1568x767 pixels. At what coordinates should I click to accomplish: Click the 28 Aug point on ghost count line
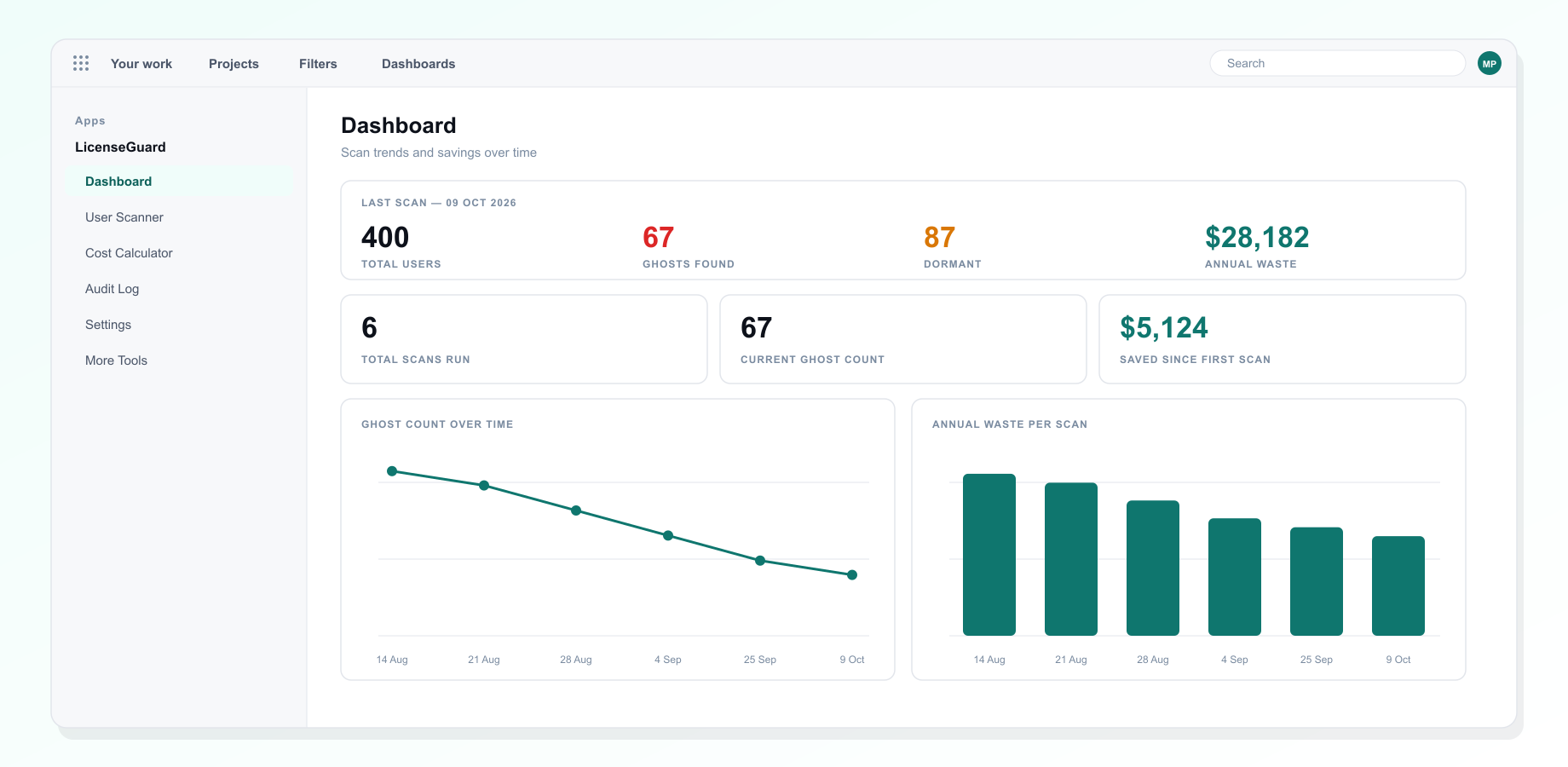click(x=576, y=510)
